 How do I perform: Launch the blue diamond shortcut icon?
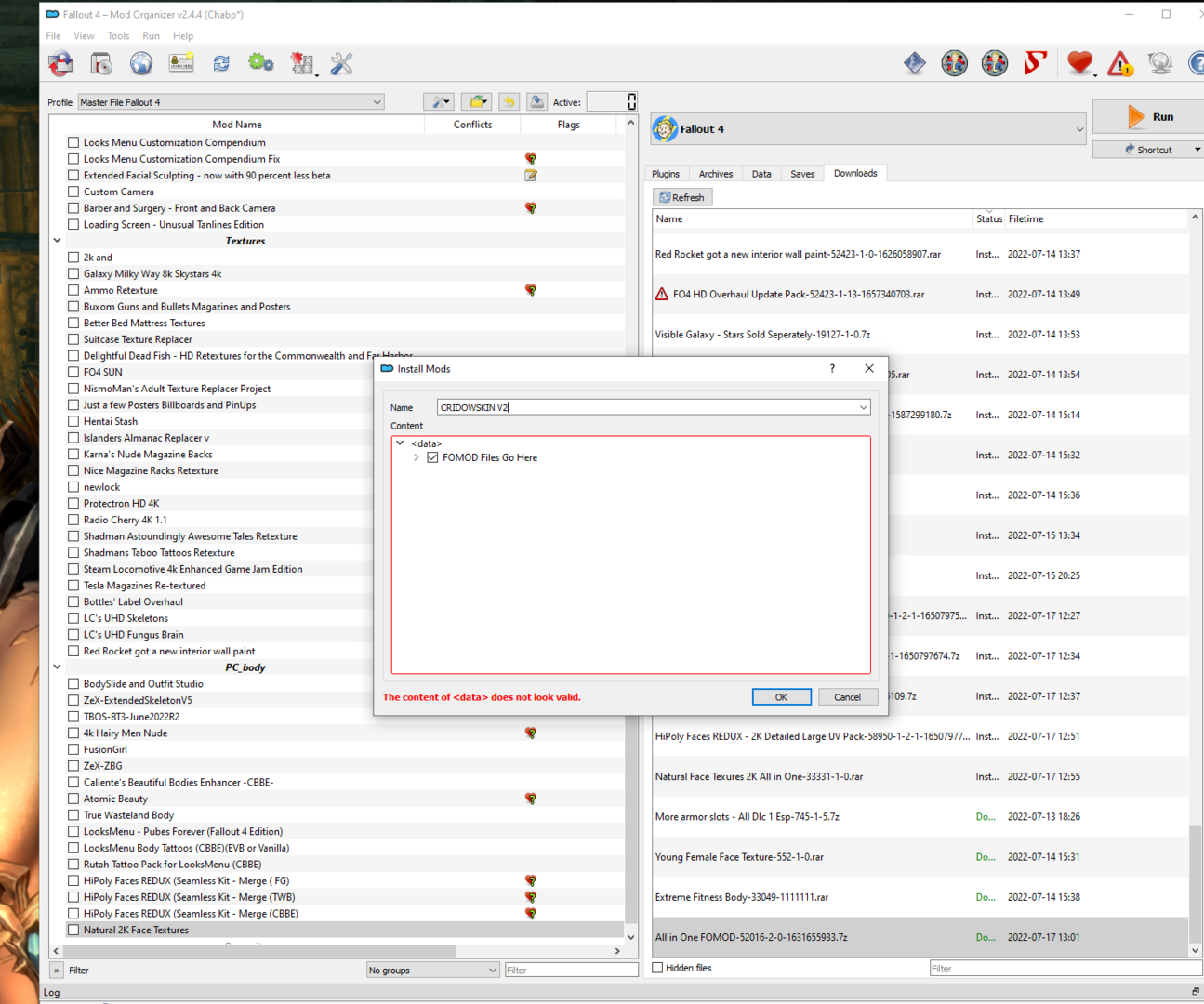tap(915, 63)
